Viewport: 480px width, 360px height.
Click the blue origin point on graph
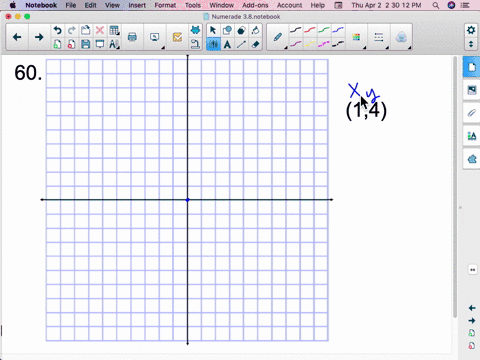188,200
